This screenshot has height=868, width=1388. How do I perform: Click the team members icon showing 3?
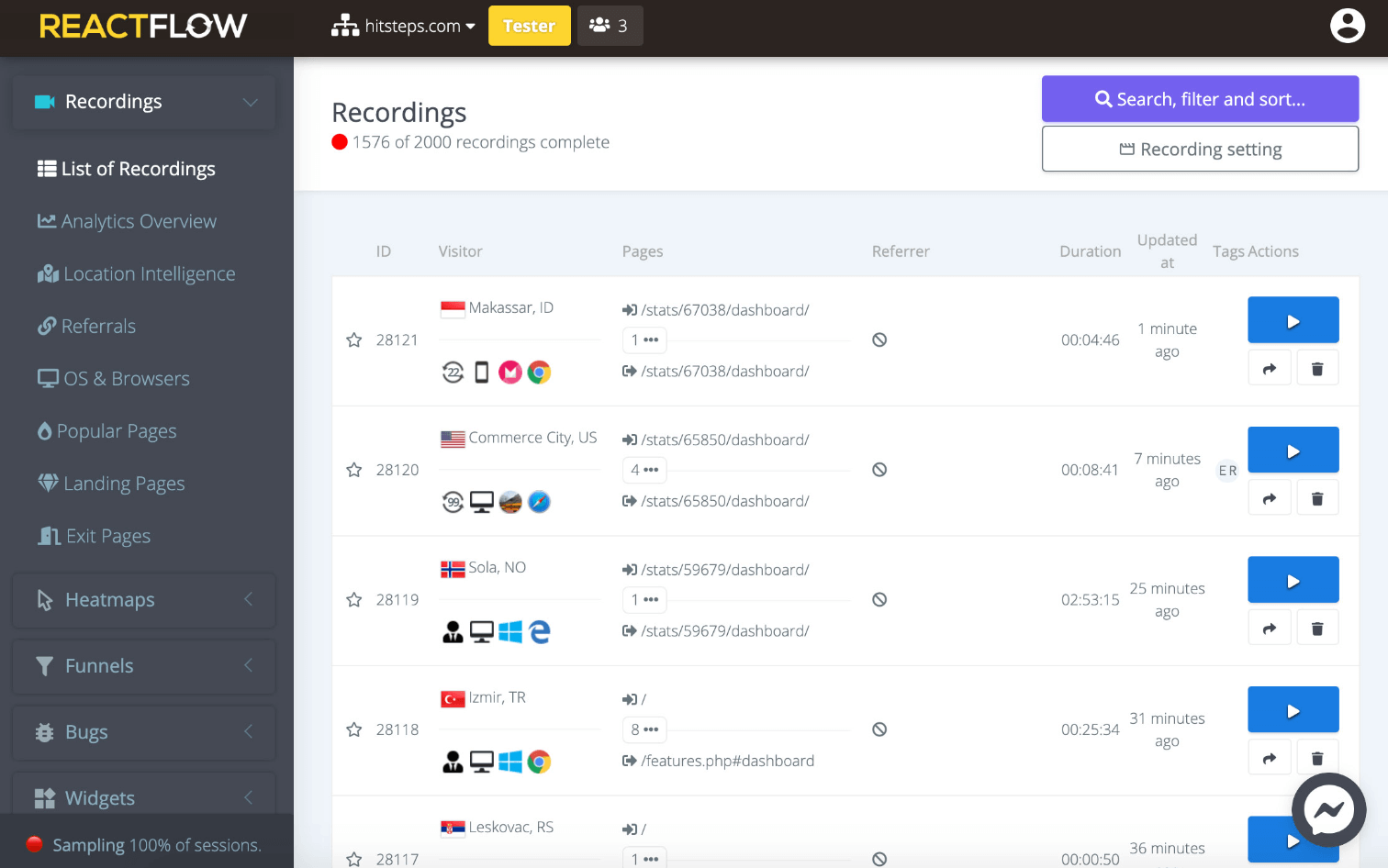[610, 26]
